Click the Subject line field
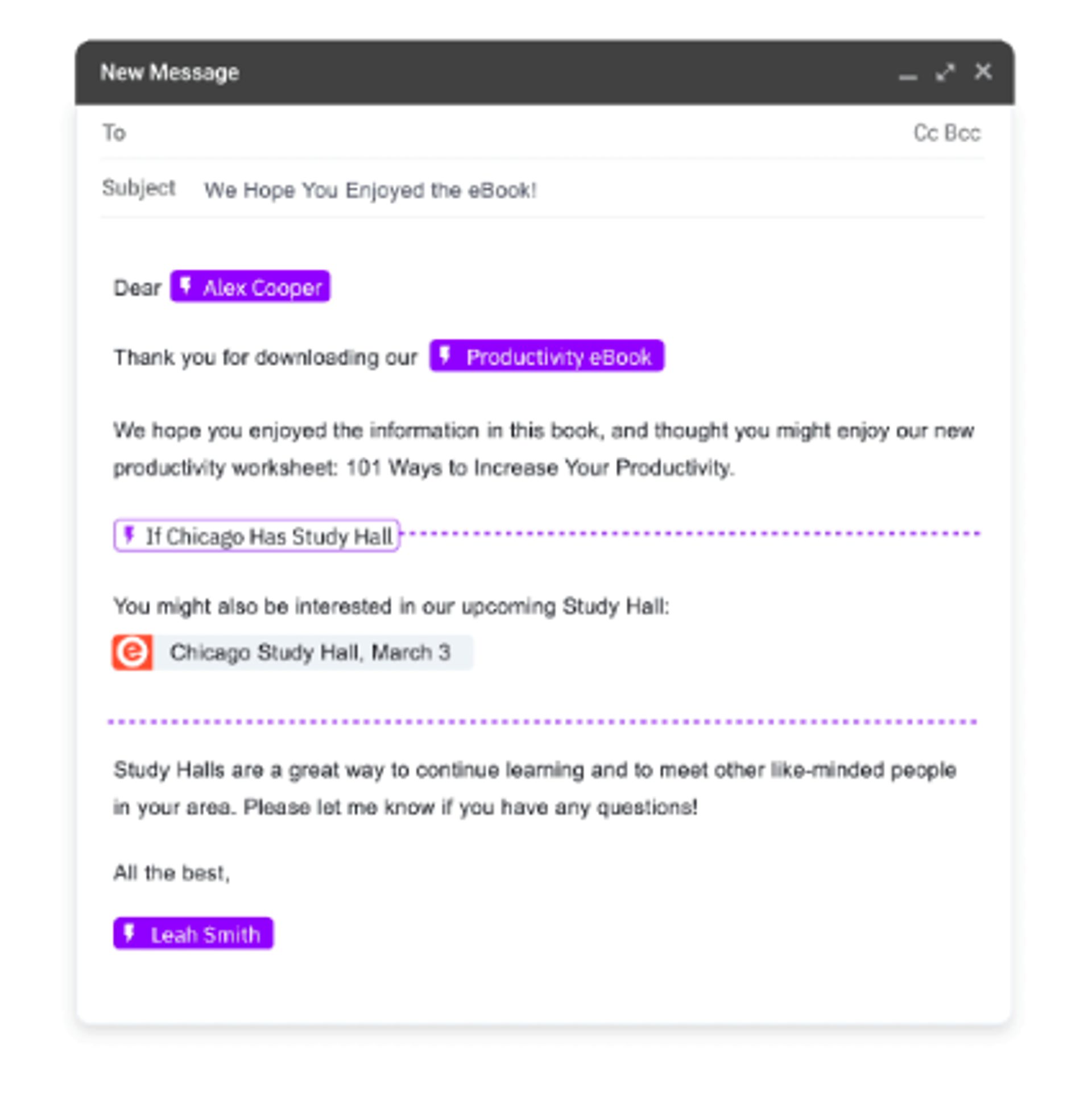 (x=573, y=190)
